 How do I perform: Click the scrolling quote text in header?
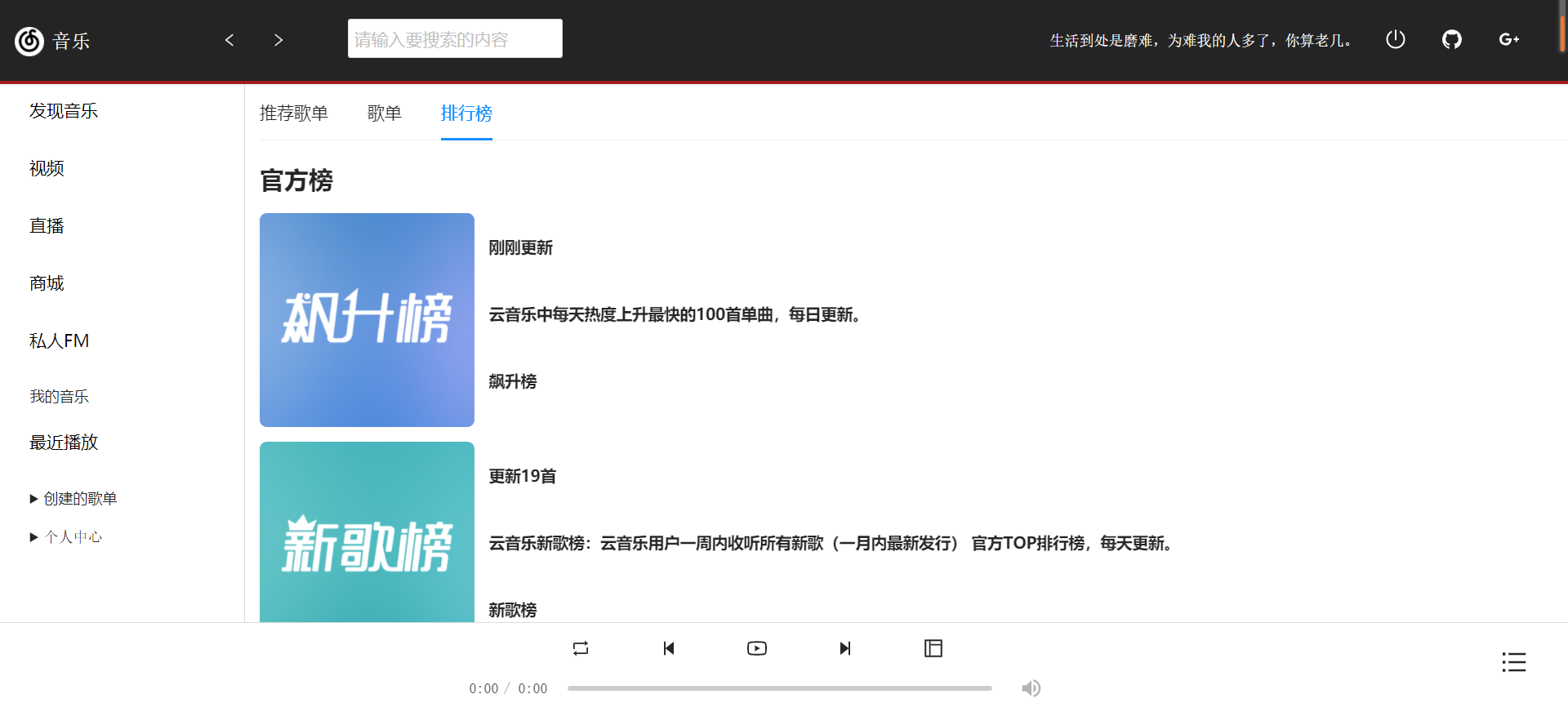[1200, 41]
